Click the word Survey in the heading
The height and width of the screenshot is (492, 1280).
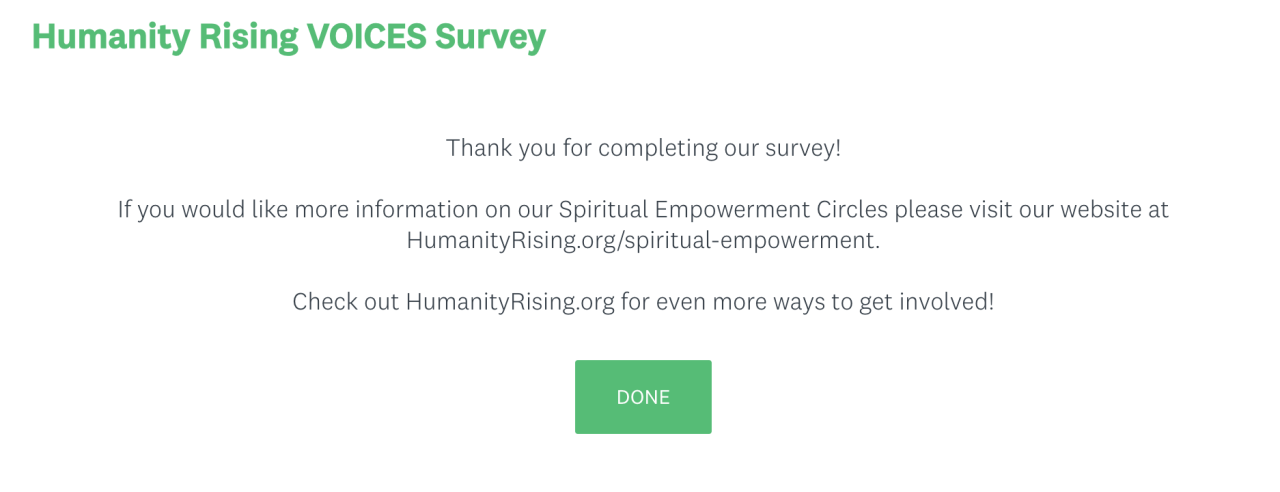pyautogui.click(x=490, y=36)
